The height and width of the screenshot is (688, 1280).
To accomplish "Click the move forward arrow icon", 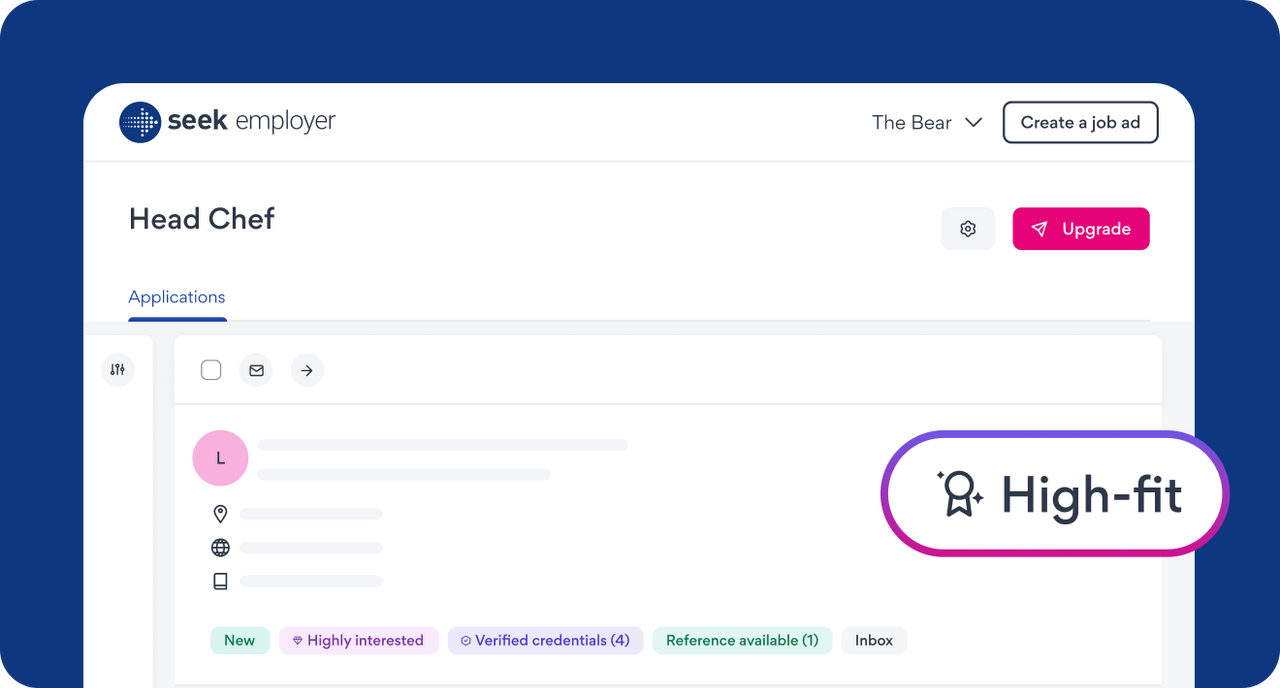I will 307,371.
